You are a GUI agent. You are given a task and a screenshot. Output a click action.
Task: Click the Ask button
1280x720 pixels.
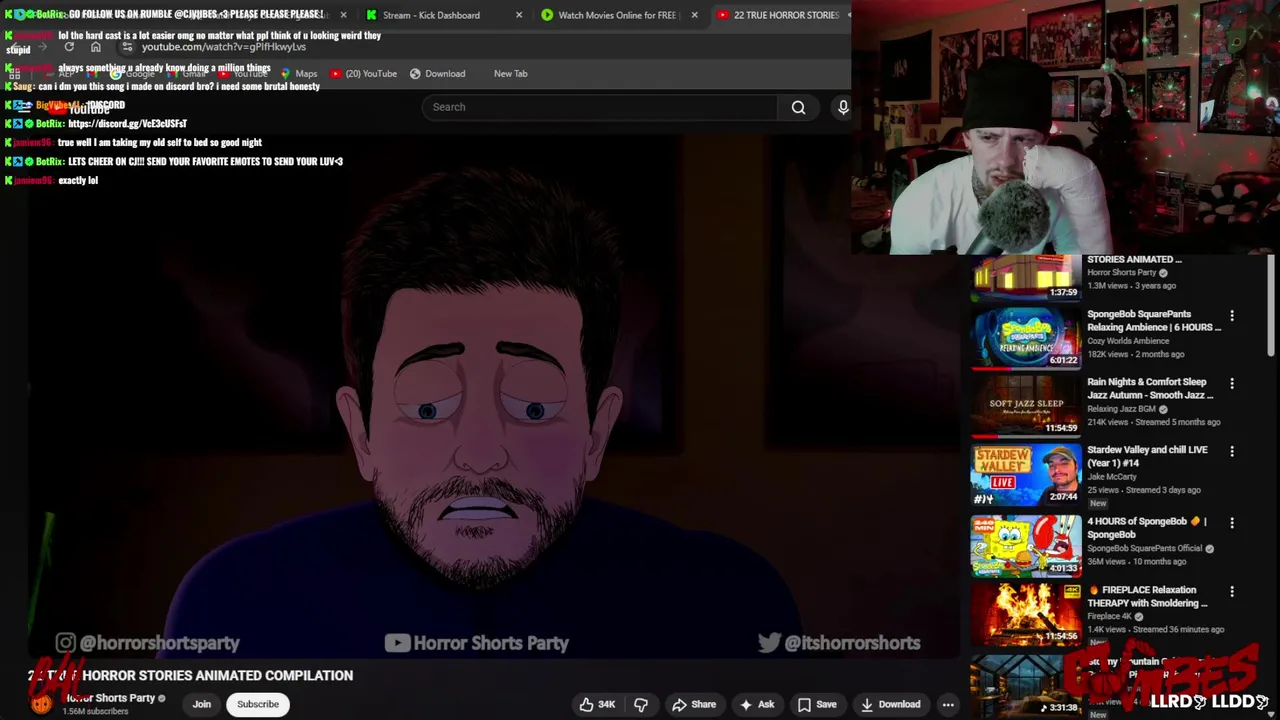(756, 704)
